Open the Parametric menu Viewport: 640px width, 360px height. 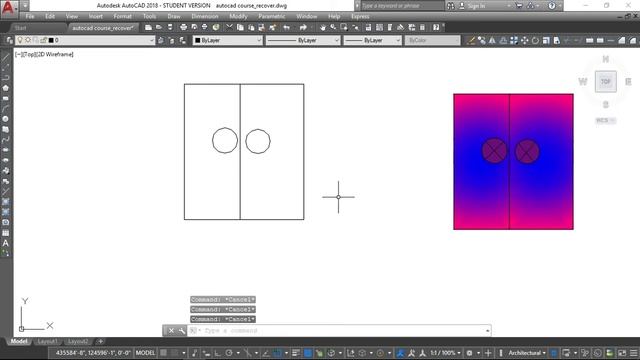(272, 16)
